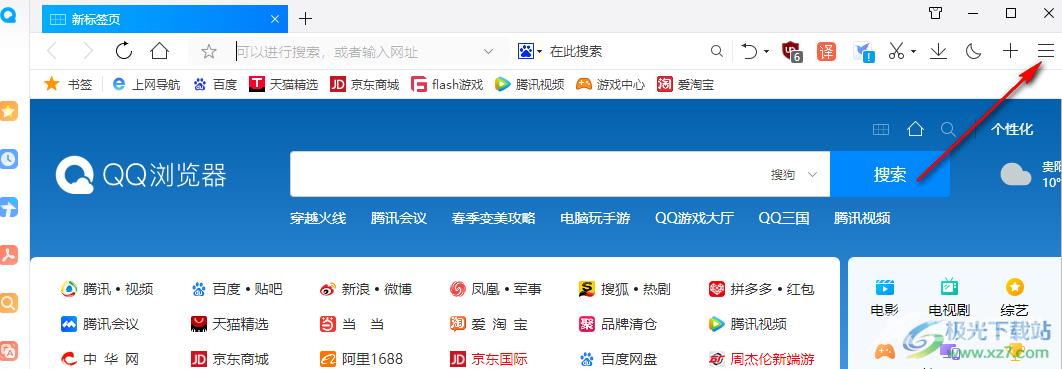The height and width of the screenshot is (369, 1062).
Task: Click the sidebar orange search icon
Action: [8, 303]
